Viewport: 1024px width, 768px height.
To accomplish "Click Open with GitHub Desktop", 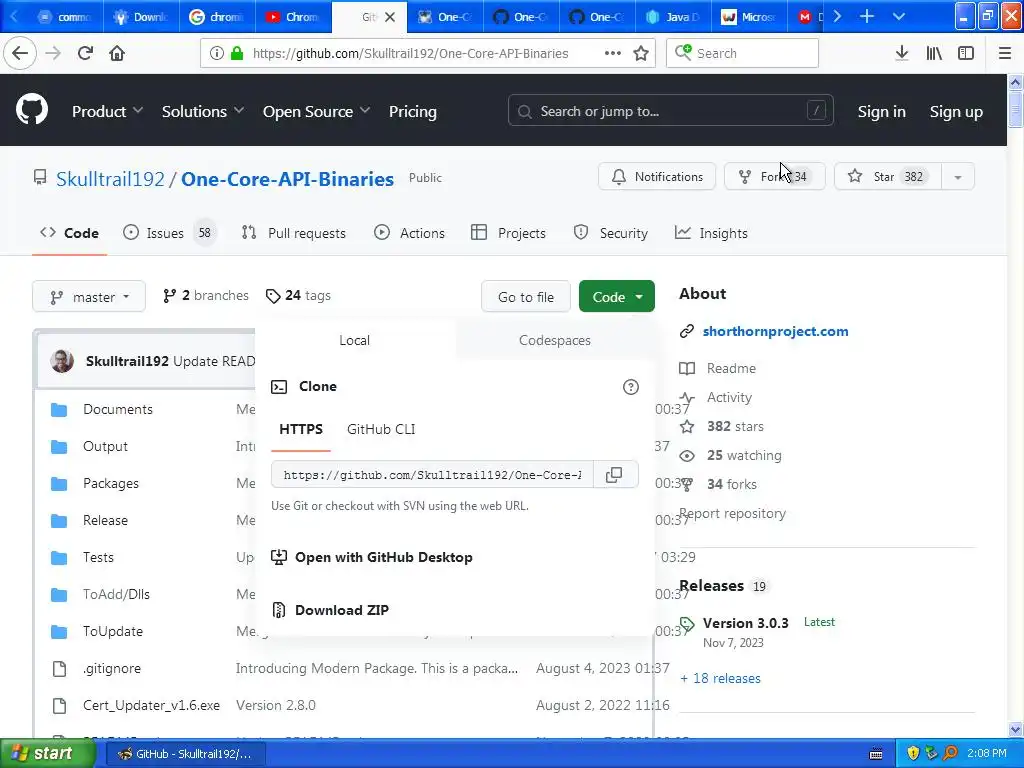I will pyautogui.click(x=372, y=557).
